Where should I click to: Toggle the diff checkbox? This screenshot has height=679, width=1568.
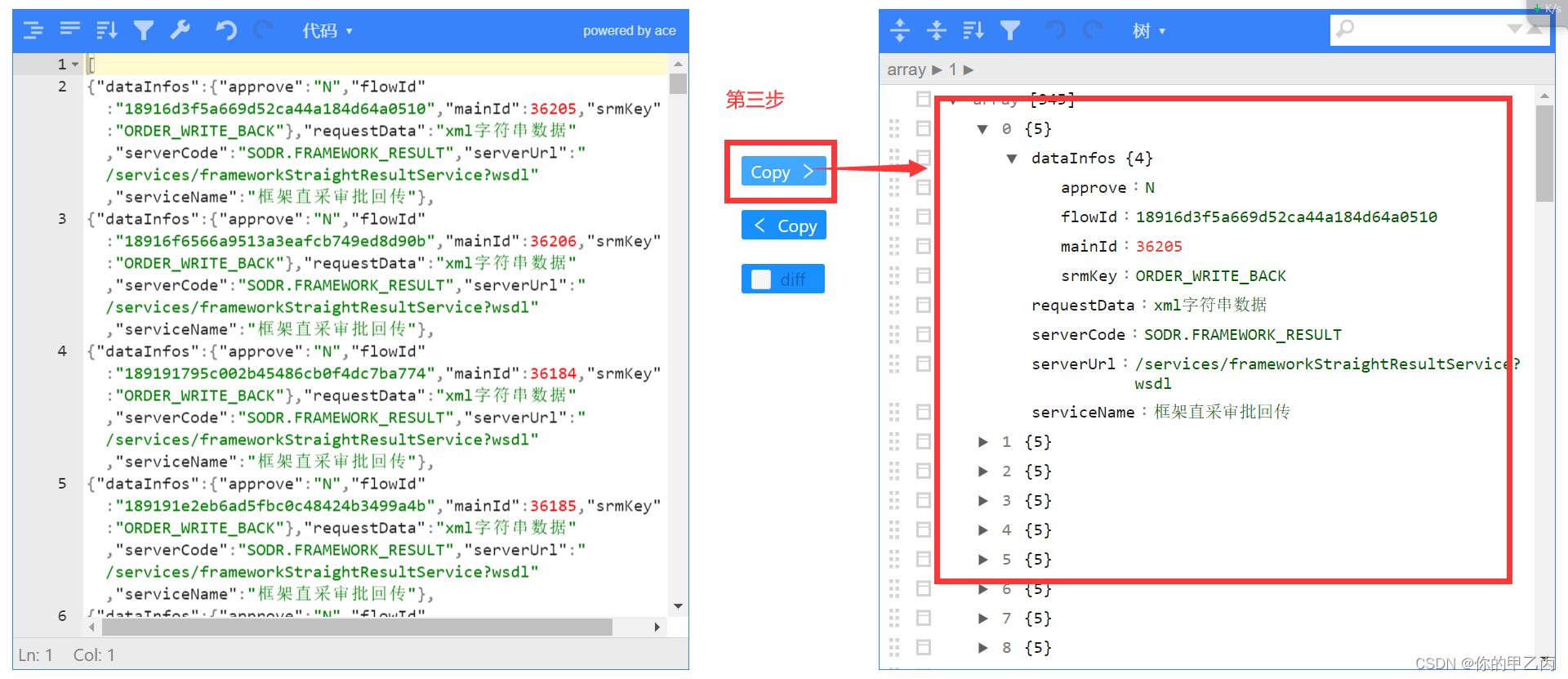tap(761, 279)
